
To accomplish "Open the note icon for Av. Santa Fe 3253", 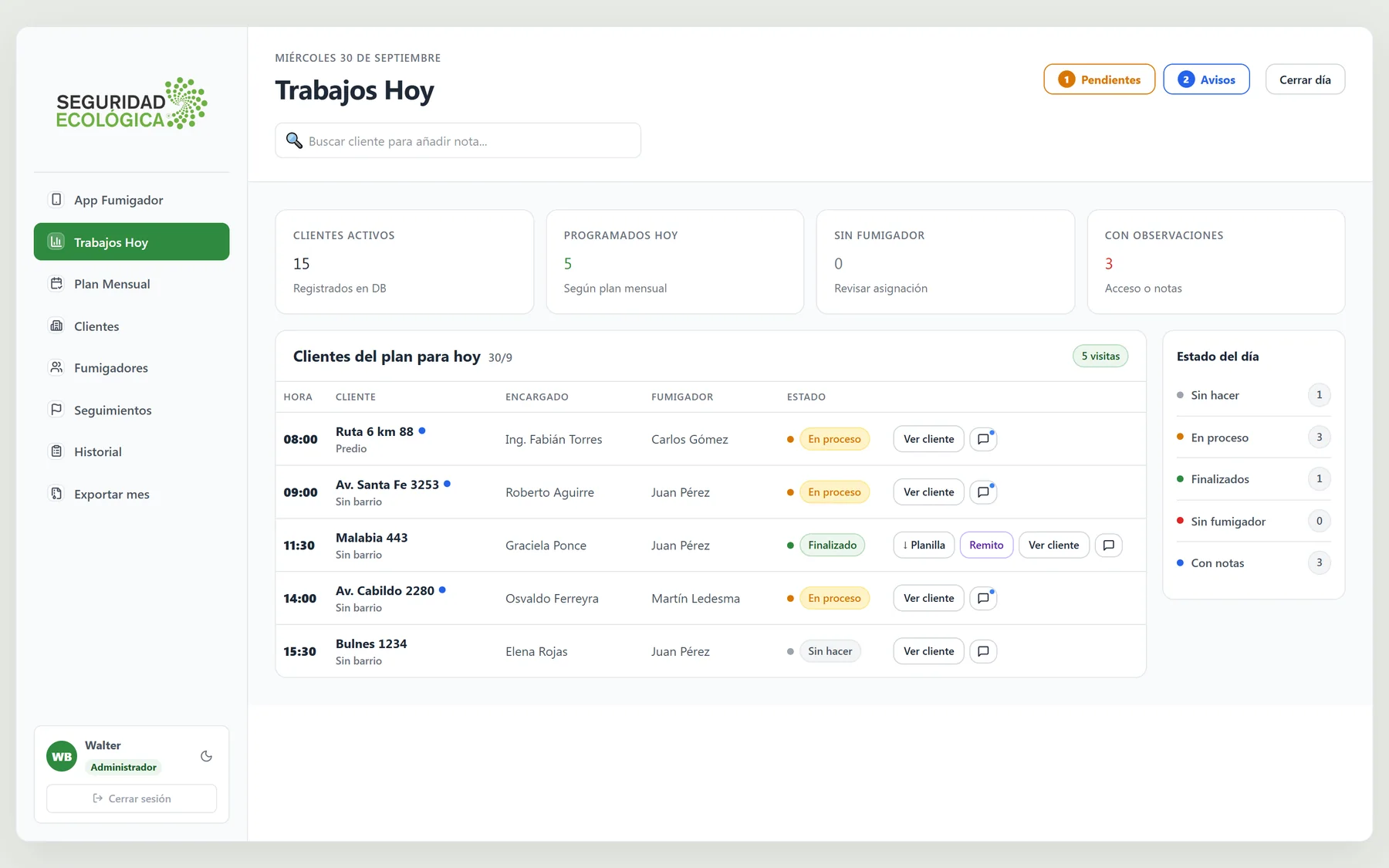I will pyautogui.click(x=983, y=492).
